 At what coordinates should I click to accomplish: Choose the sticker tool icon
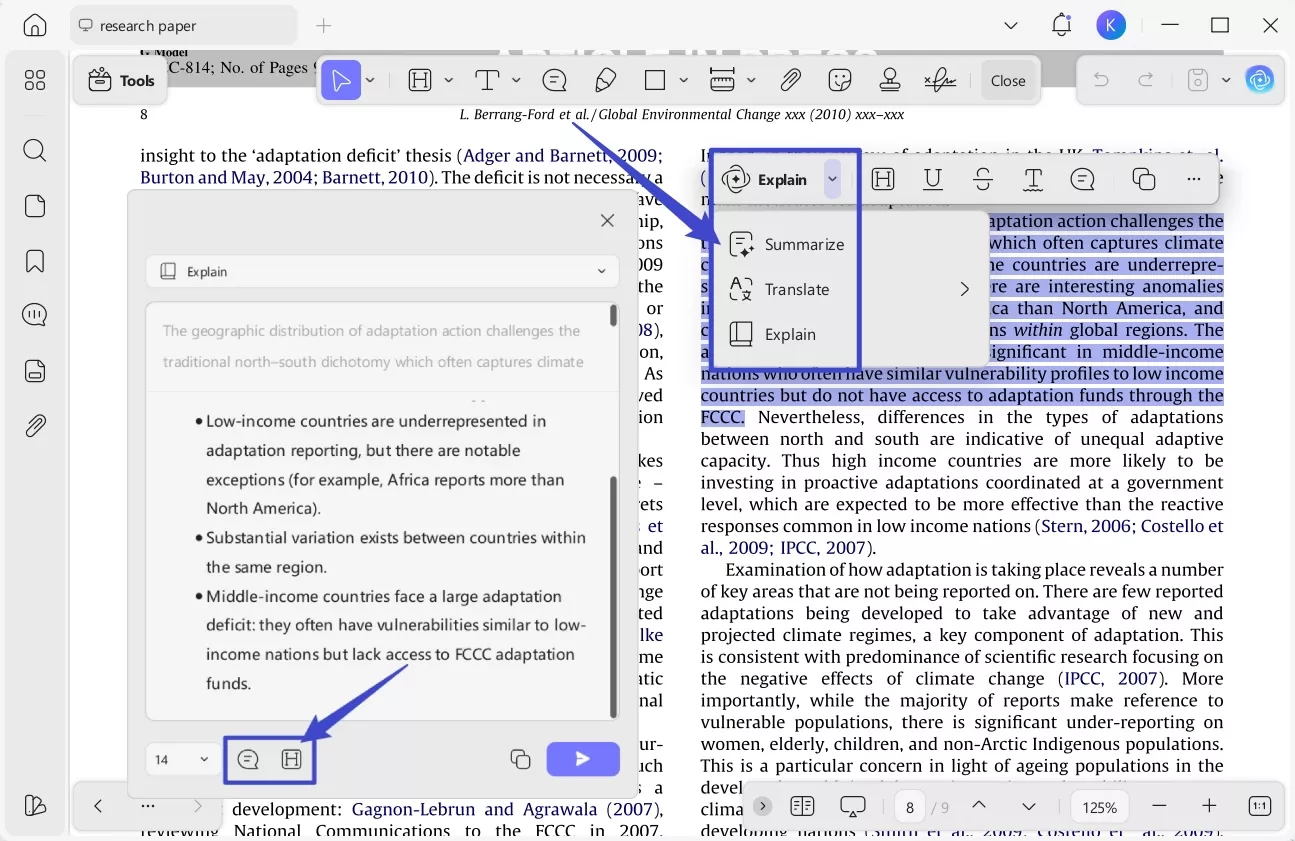pos(840,80)
